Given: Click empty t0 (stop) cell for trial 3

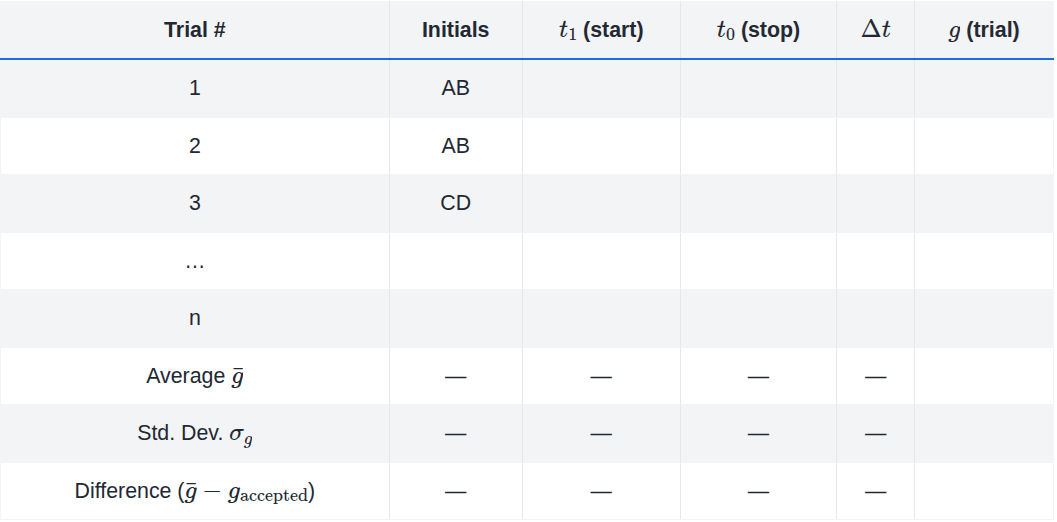Looking at the screenshot, I should (758, 203).
